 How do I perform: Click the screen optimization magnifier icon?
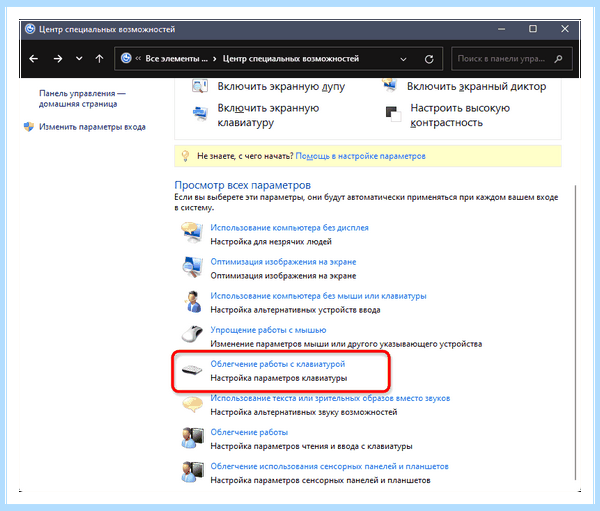(x=192, y=266)
